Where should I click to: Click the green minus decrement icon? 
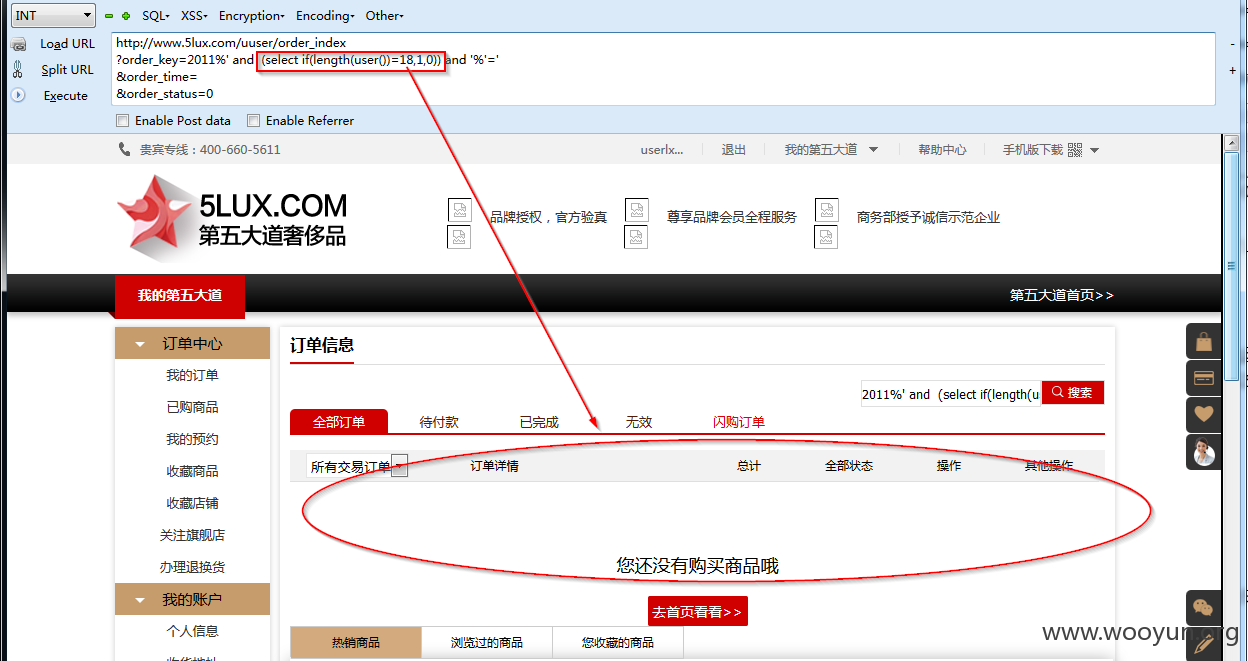(109, 16)
